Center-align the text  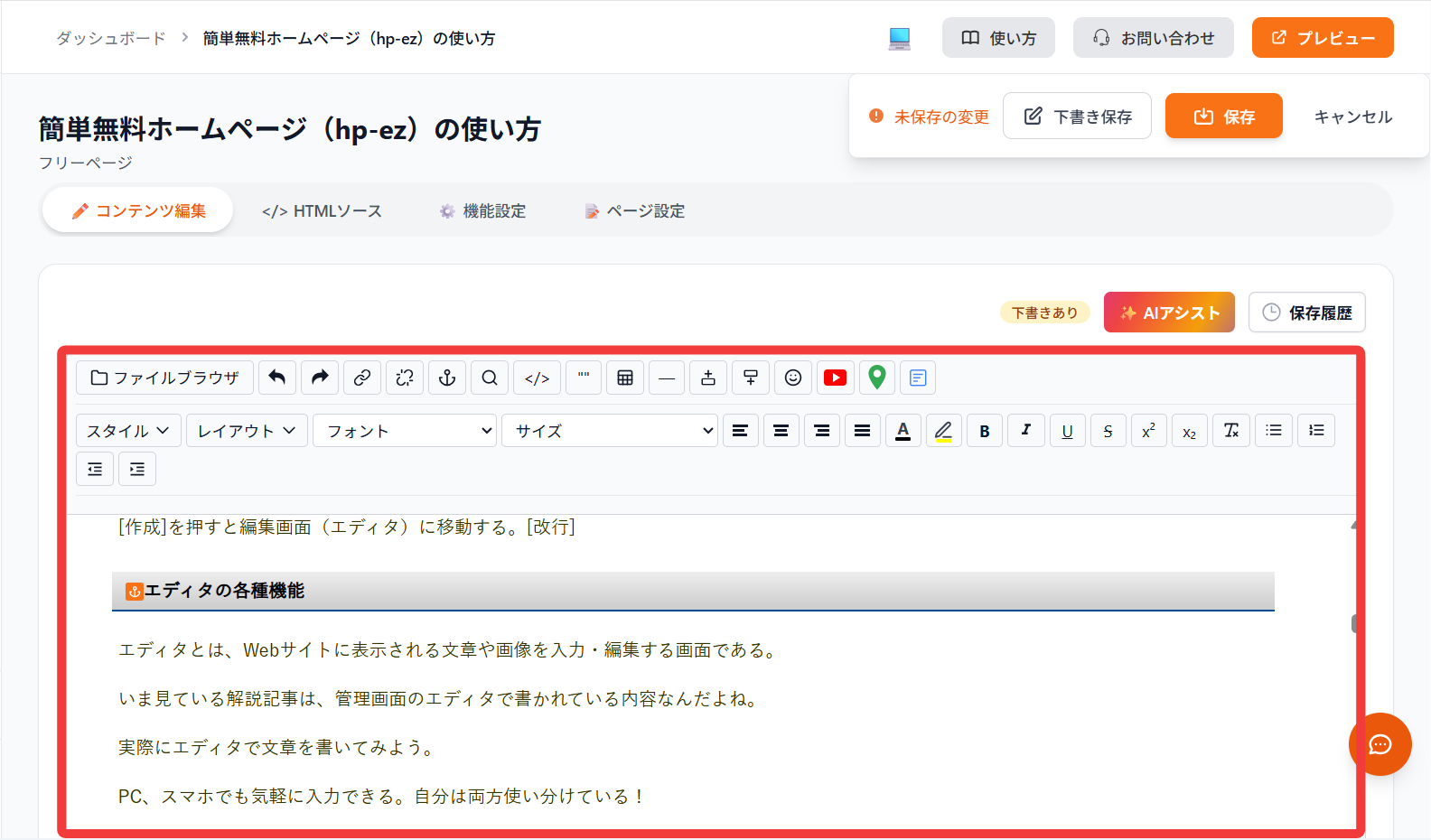[x=781, y=431]
